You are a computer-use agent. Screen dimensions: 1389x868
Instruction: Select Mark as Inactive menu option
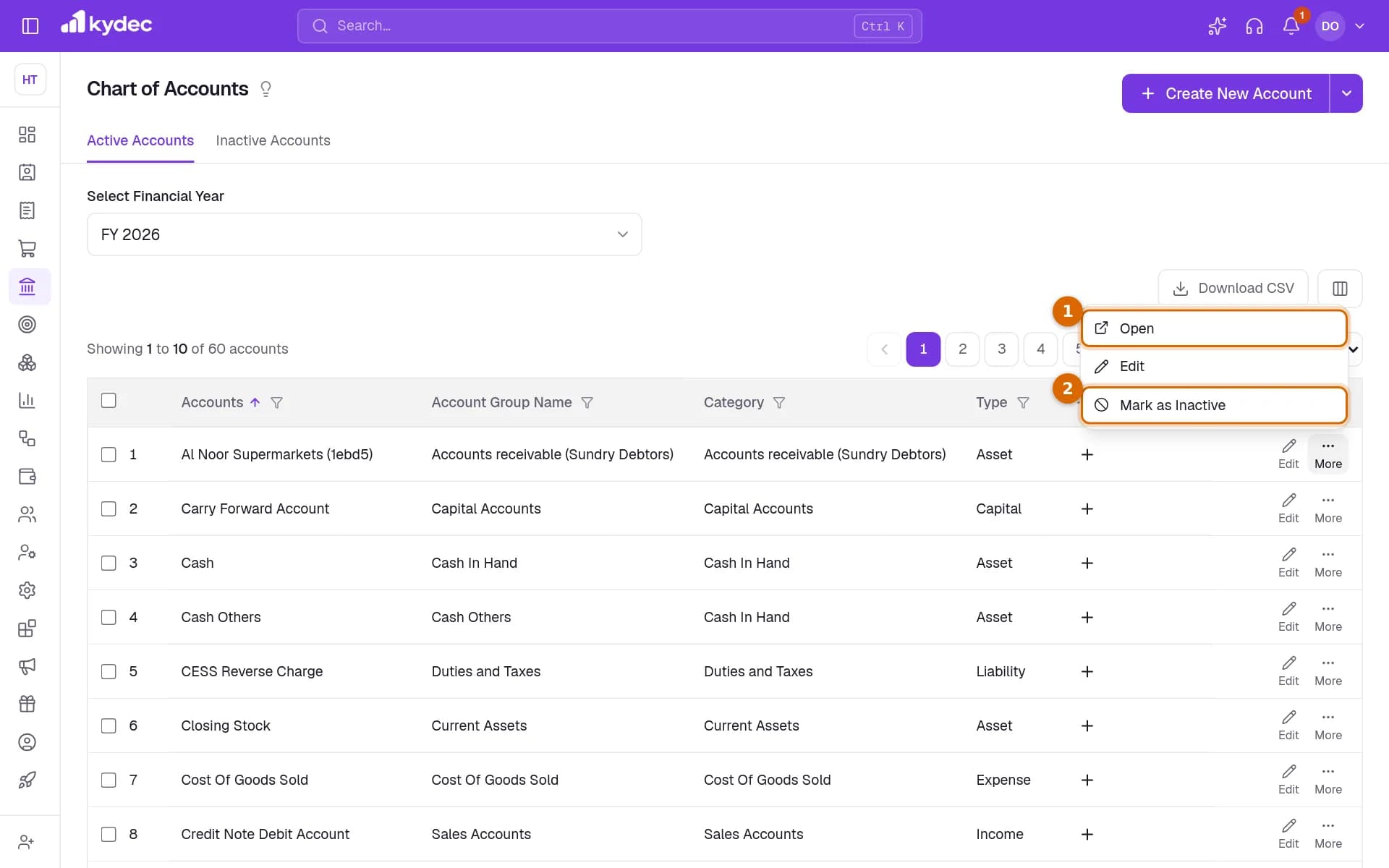click(x=1214, y=405)
